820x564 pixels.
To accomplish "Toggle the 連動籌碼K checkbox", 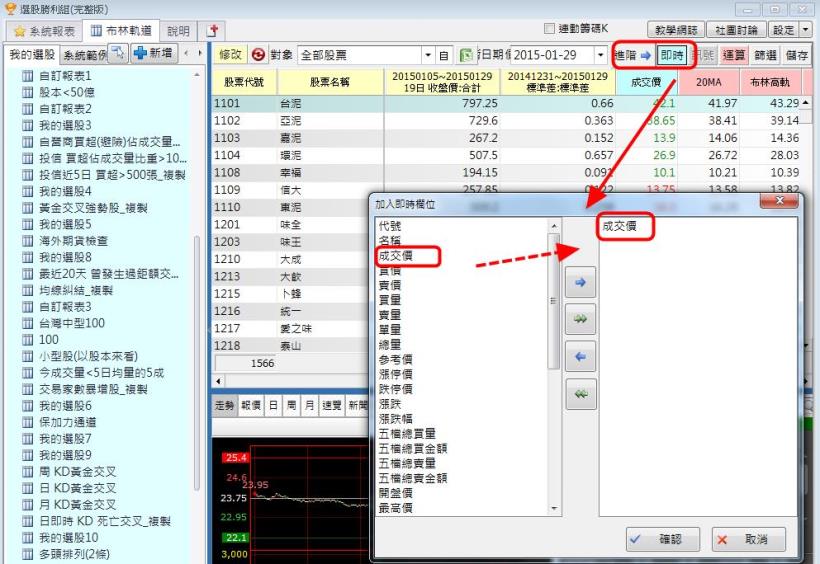I will click(549, 28).
